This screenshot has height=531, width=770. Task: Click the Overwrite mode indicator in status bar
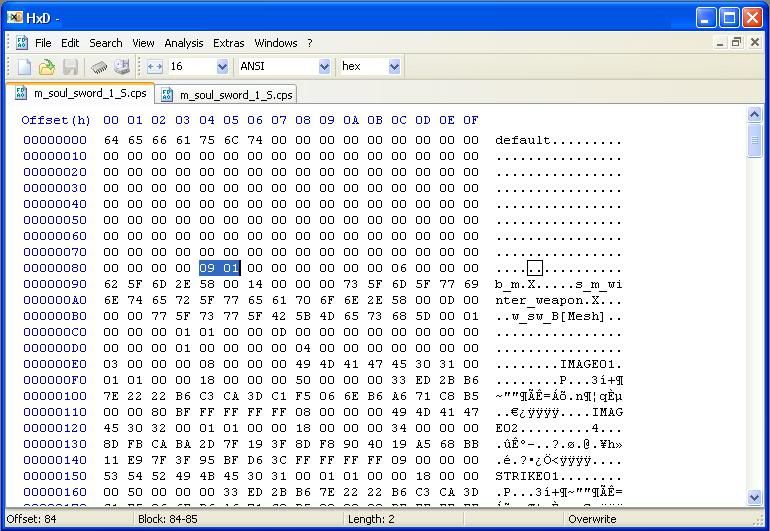592,520
